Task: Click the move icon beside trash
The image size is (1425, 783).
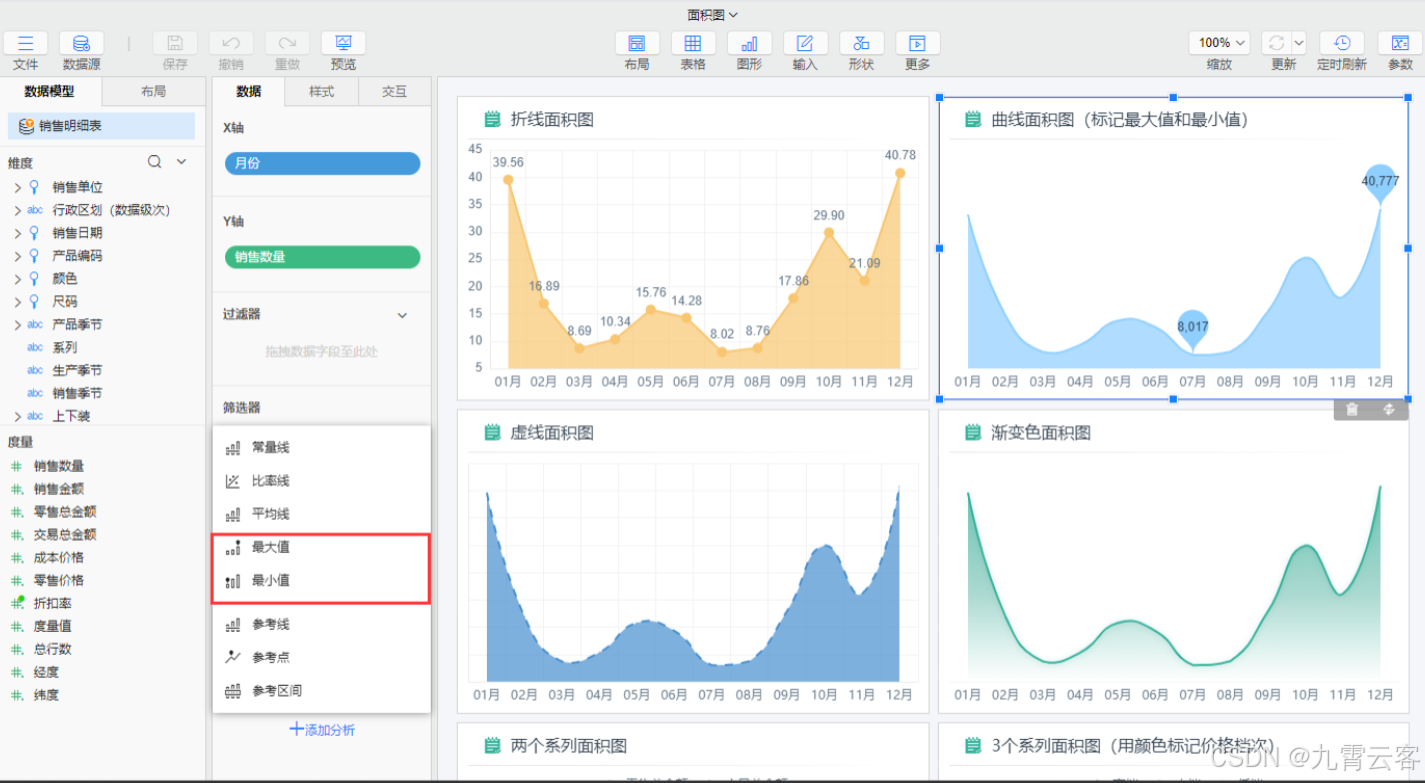Action: tap(1389, 409)
